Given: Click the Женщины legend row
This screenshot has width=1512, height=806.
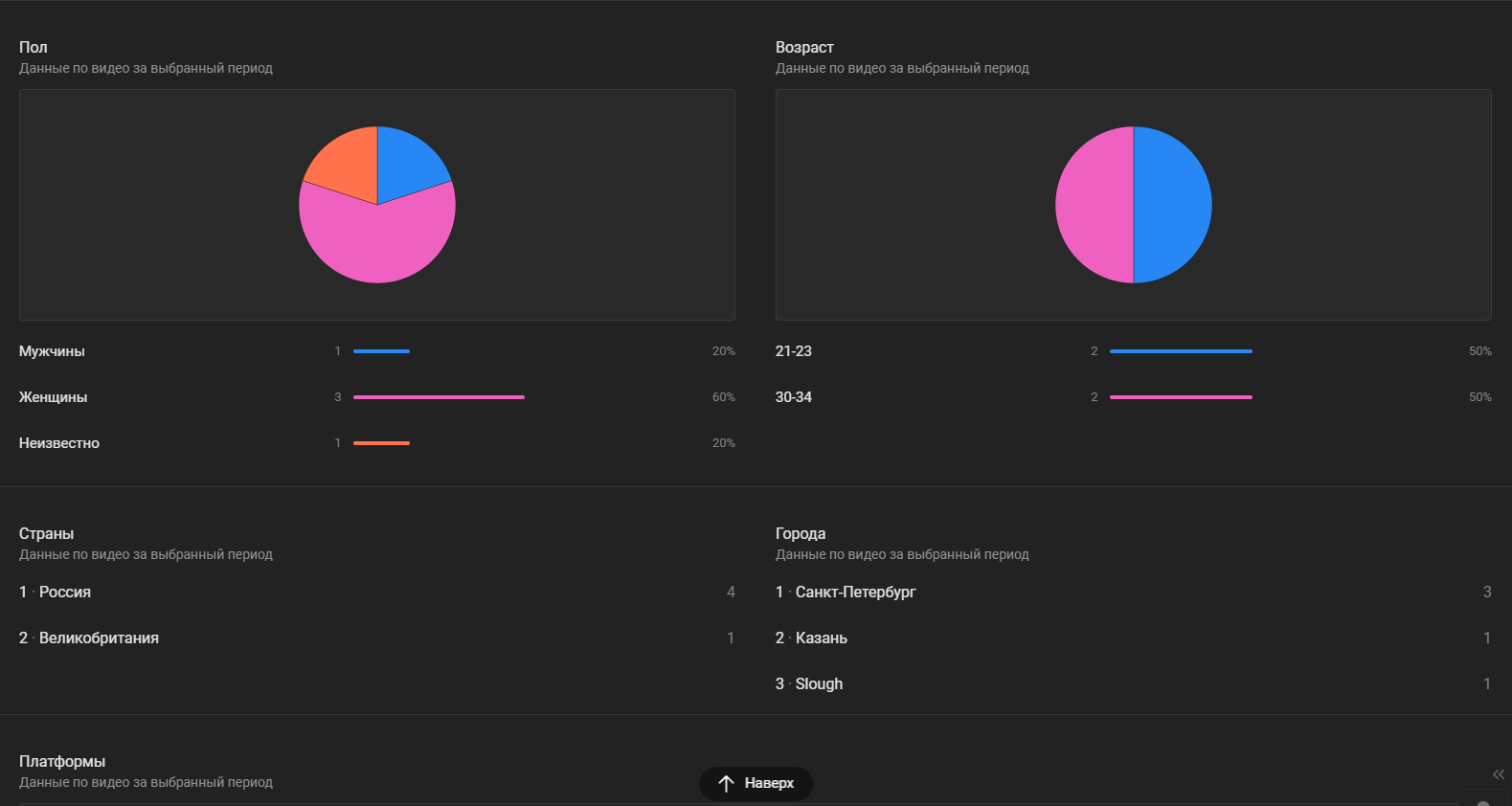Looking at the screenshot, I should [377, 397].
